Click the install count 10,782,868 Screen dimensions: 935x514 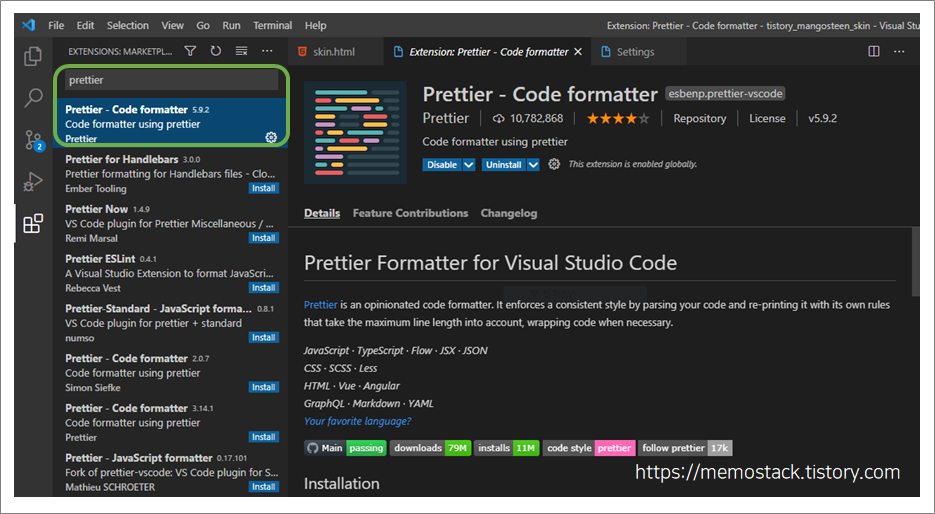tap(528, 119)
